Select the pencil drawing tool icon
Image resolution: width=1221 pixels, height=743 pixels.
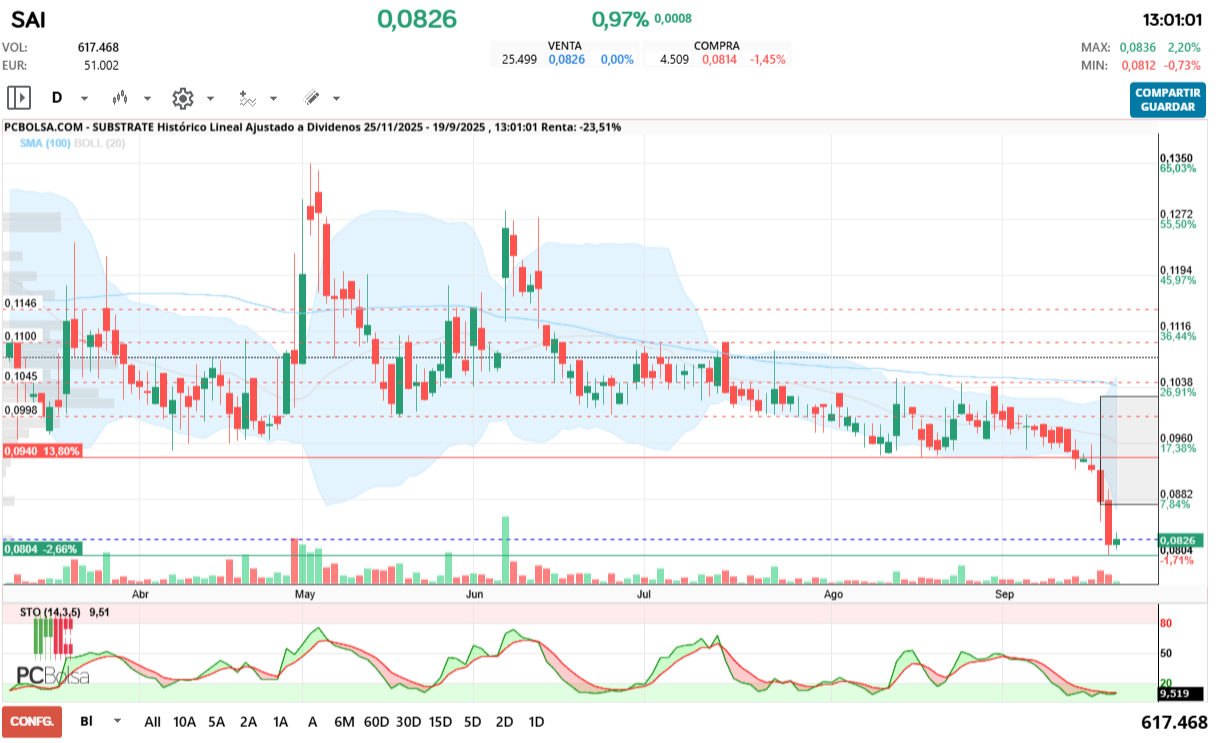pyautogui.click(x=311, y=98)
